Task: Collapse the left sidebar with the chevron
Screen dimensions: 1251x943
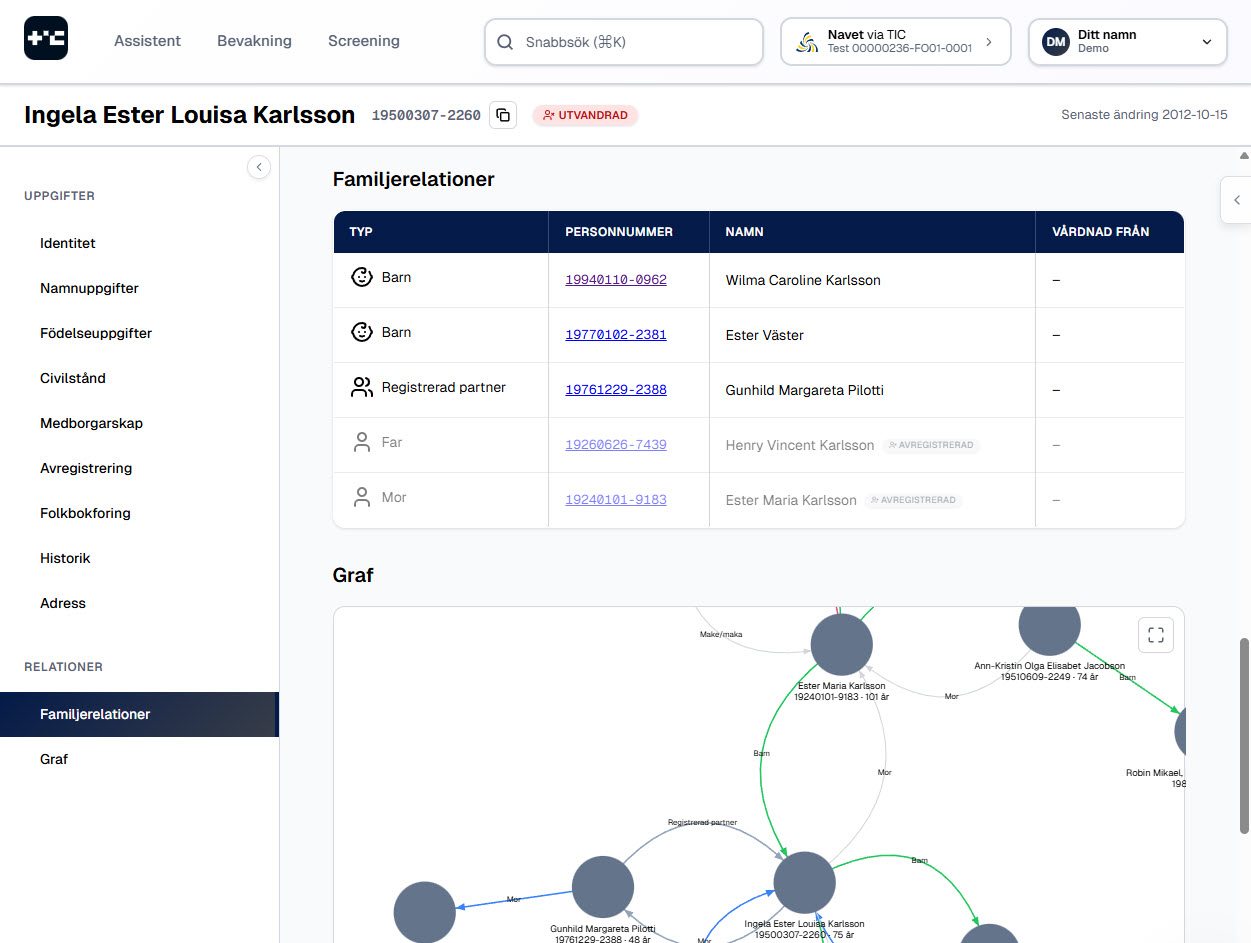Action: [259, 167]
